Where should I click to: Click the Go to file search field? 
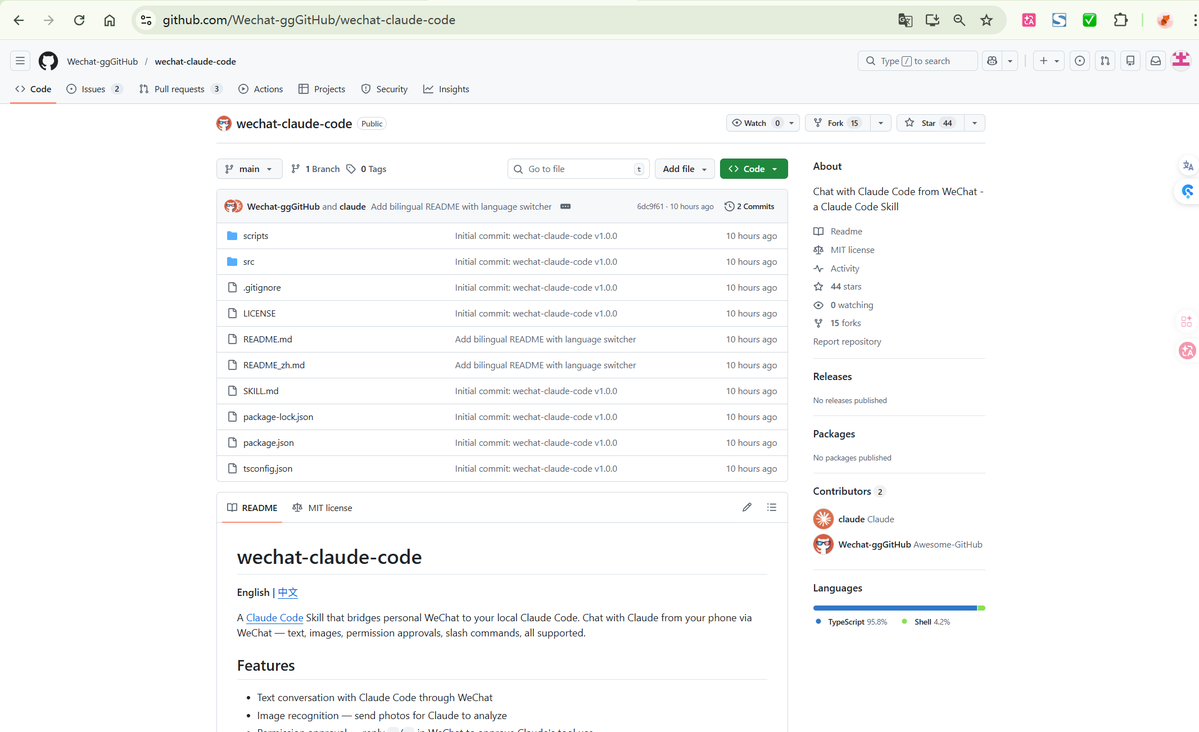[578, 169]
